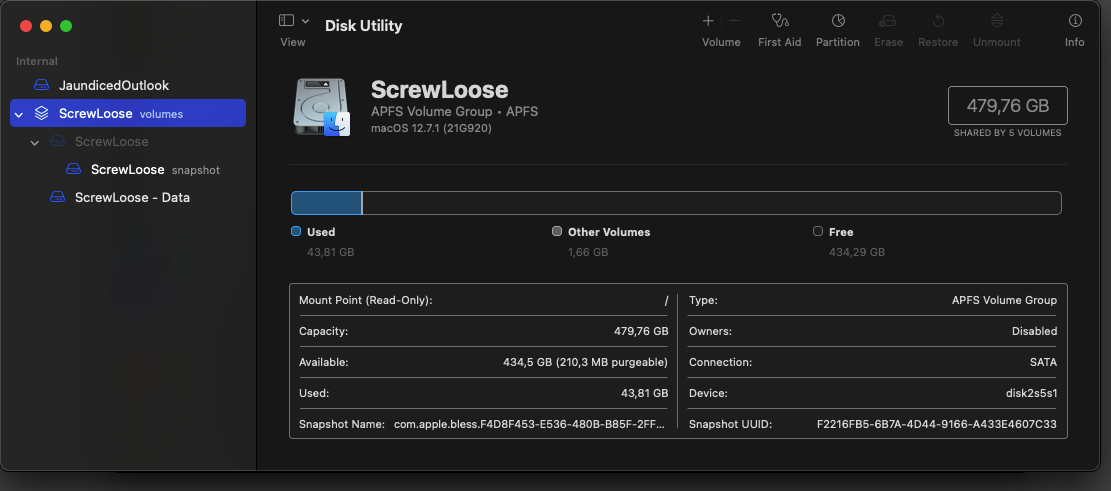1111x491 pixels.
Task: Click the free portion of storage bar
Action: (711, 203)
